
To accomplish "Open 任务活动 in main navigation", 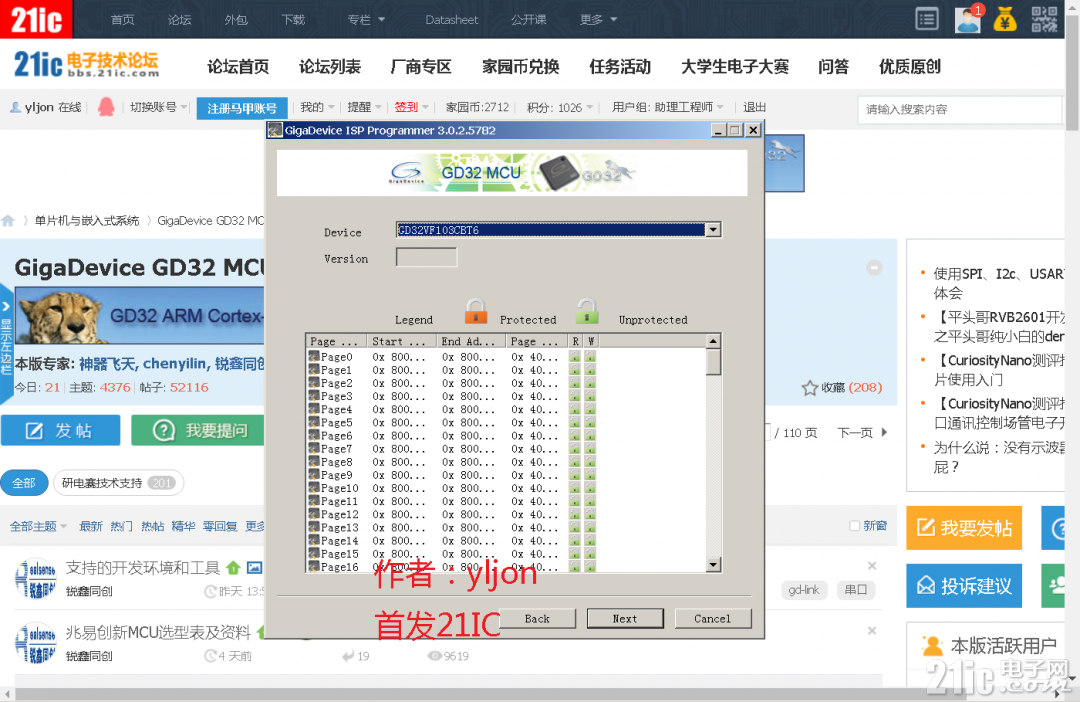I will point(620,67).
